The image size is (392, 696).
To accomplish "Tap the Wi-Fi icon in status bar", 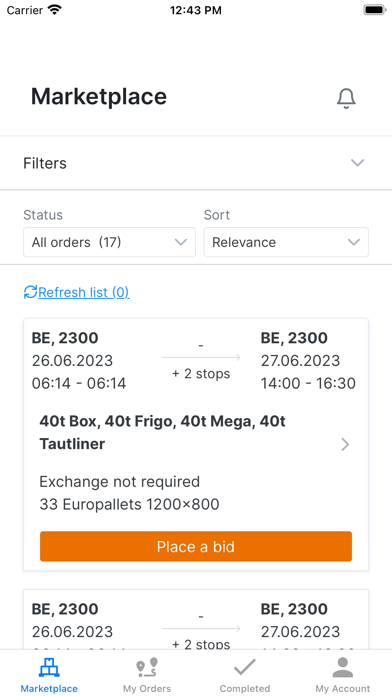I will pos(55,10).
